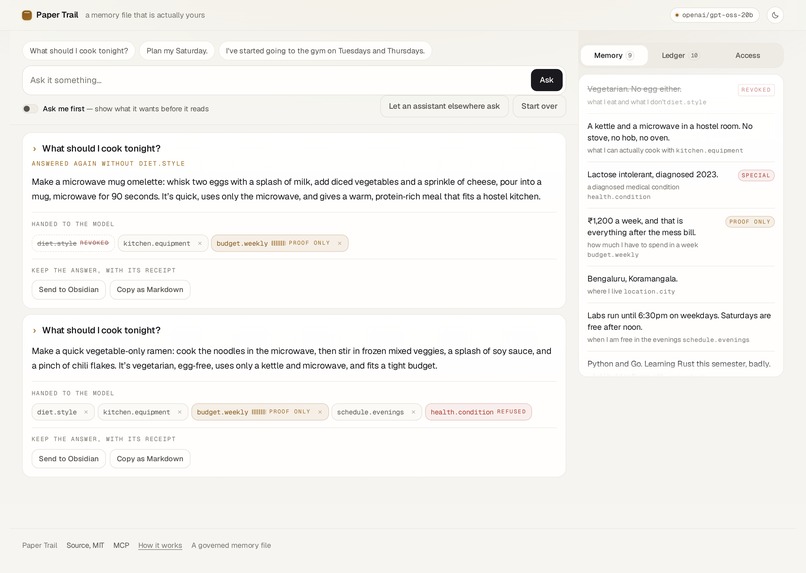The height and width of the screenshot is (573, 806).
Task: Collapse the first 'What should I cook tonight?' answer
Action: point(34,149)
